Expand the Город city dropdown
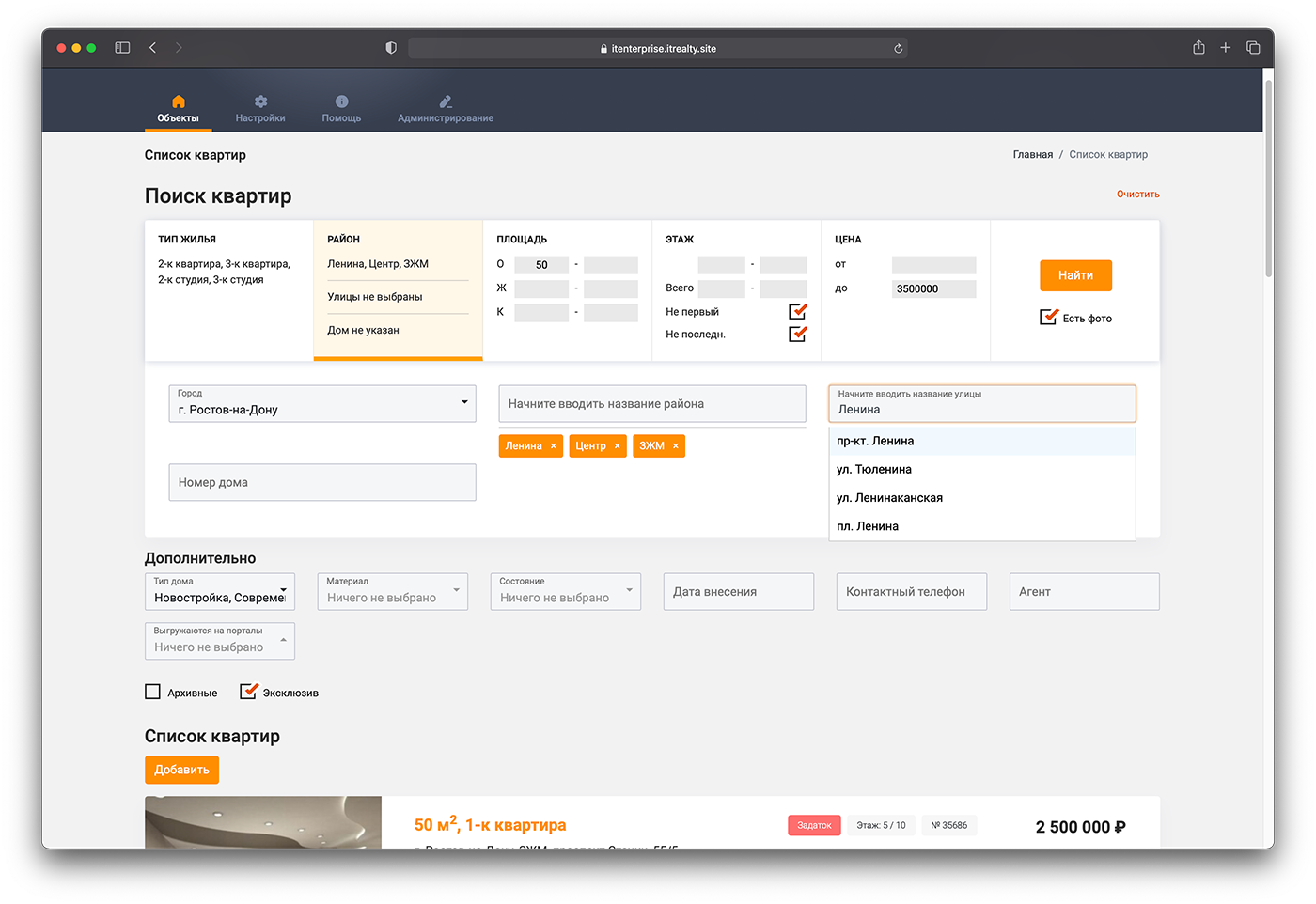Image resolution: width=1316 pixels, height=904 pixels. click(x=464, y=403)
